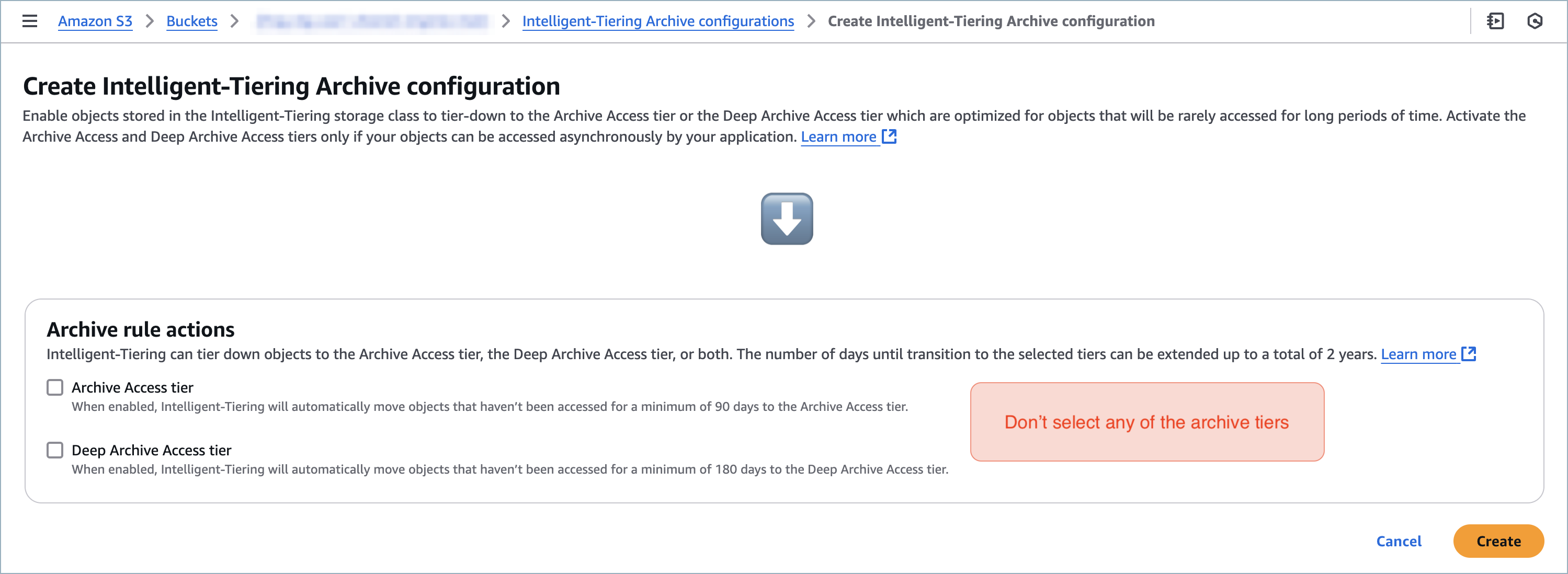1568x574 pixels.
Task: Enable the Archive Access tier checkbox
Action: [x=54, y=386]
